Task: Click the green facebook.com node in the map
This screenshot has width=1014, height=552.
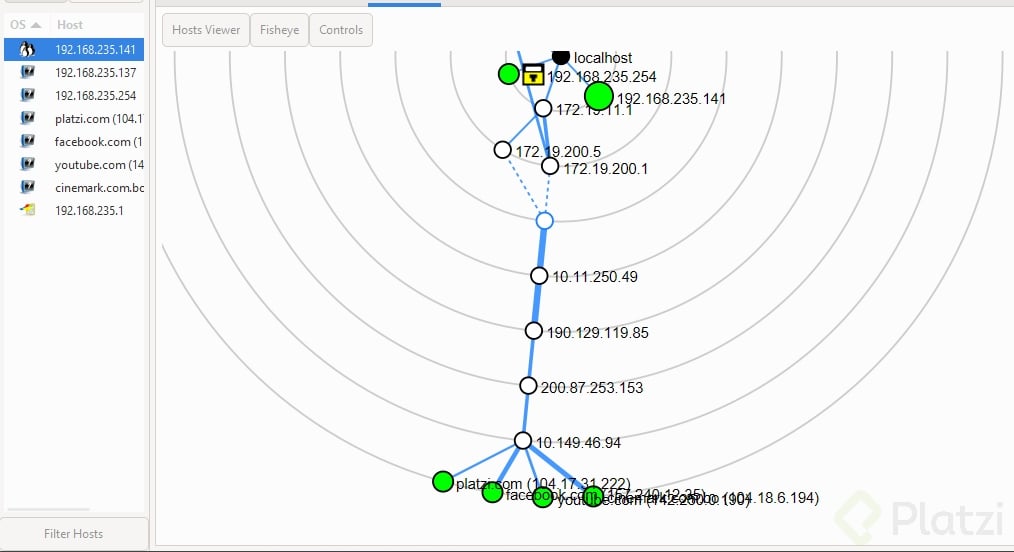Action: coord(492,493)
